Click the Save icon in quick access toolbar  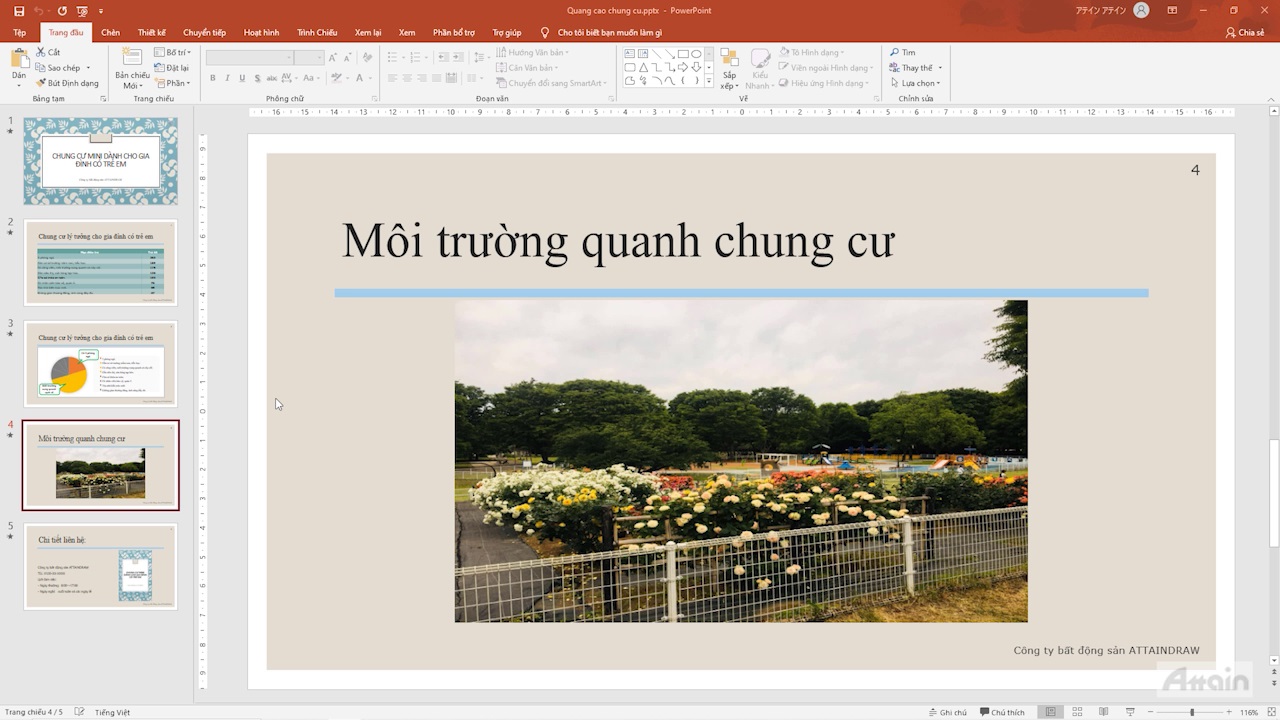pos(19,11)
